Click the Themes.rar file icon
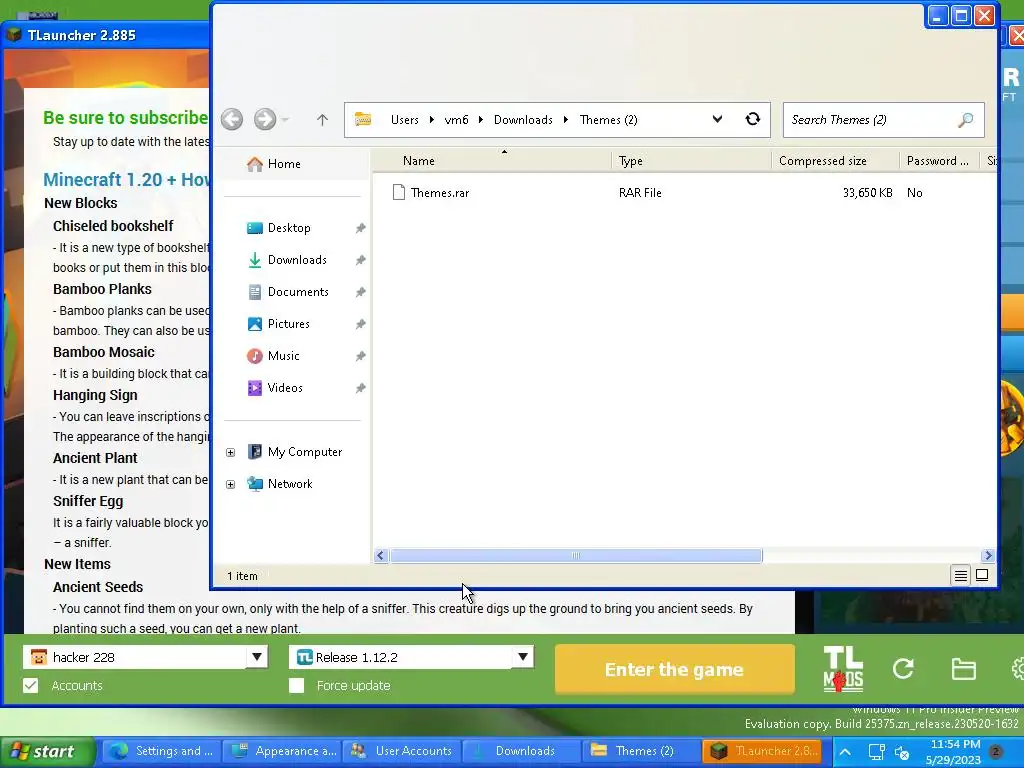1024x768 pixels. click(398, 192)
